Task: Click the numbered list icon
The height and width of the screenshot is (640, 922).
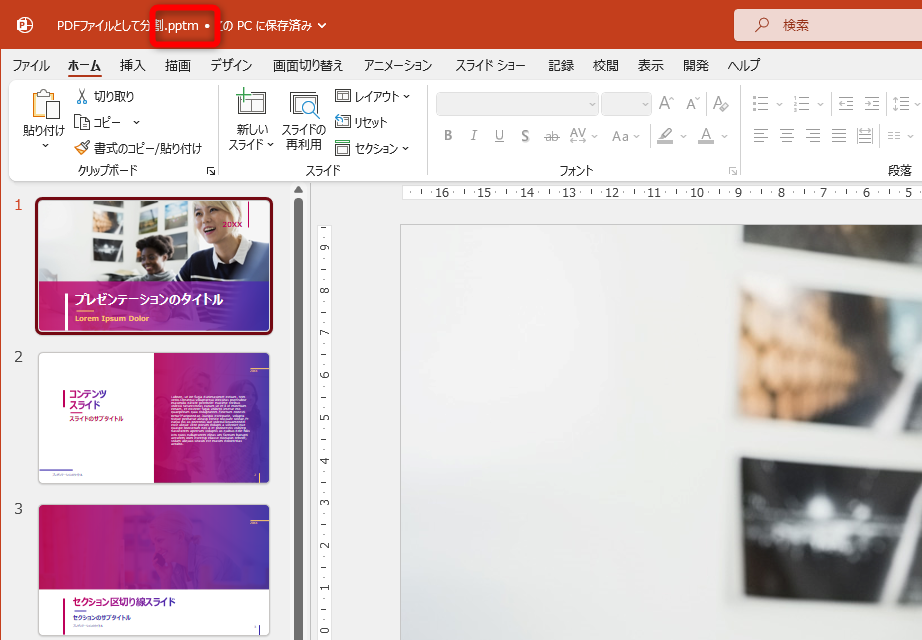Action: [x=801, y=104]
